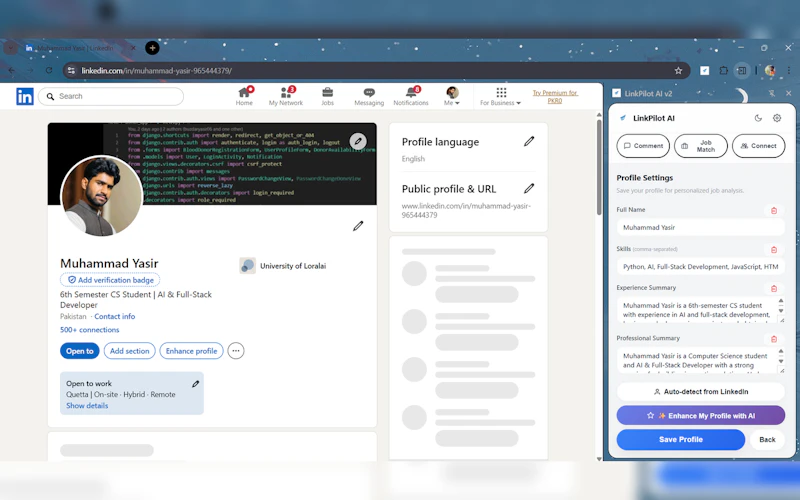Click Enhance My Profile with AI
The width and height of the screenshot is (800, 500).
pos(701,415)
